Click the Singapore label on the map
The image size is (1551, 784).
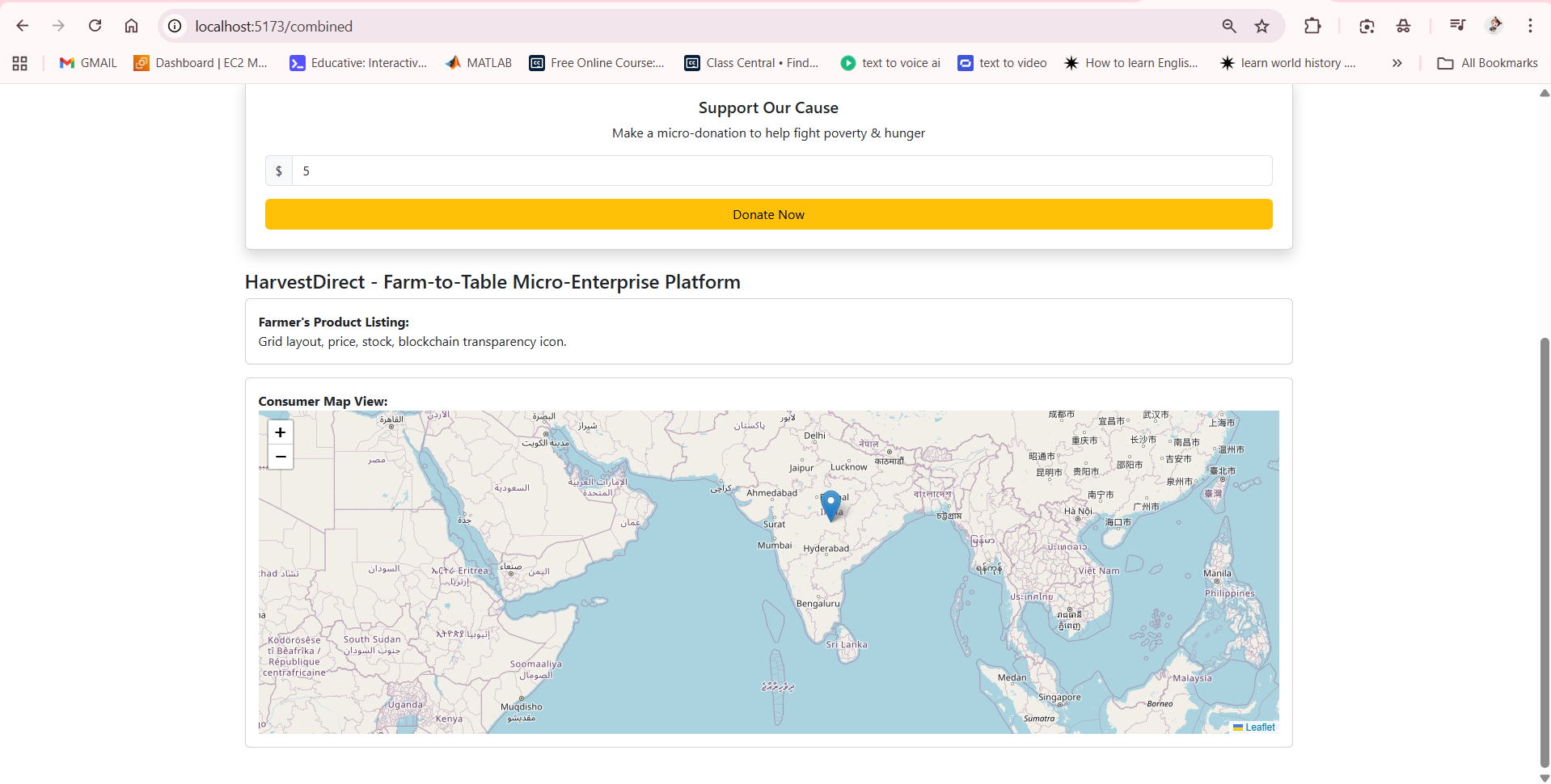pyautogui.click(x=1059, y=698)
